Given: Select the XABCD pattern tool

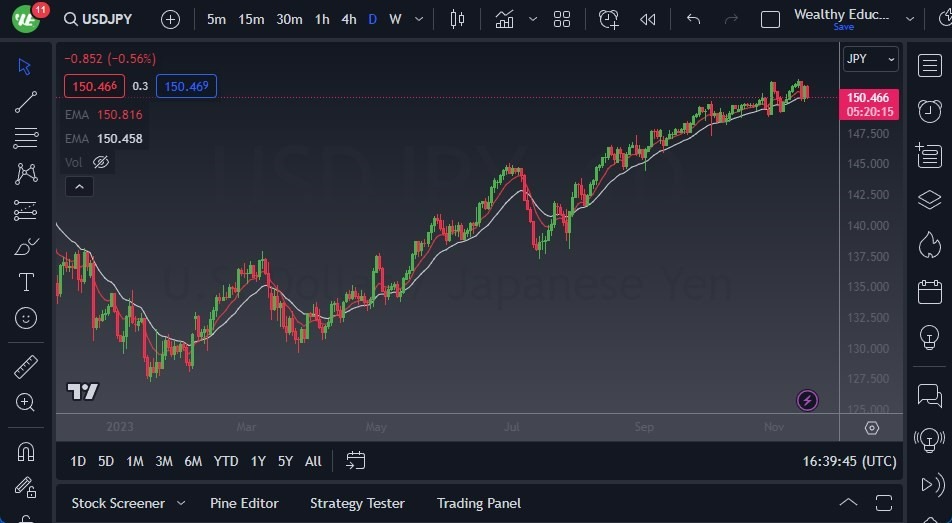Looking at the screenshot, I should [x=26, y=174].
